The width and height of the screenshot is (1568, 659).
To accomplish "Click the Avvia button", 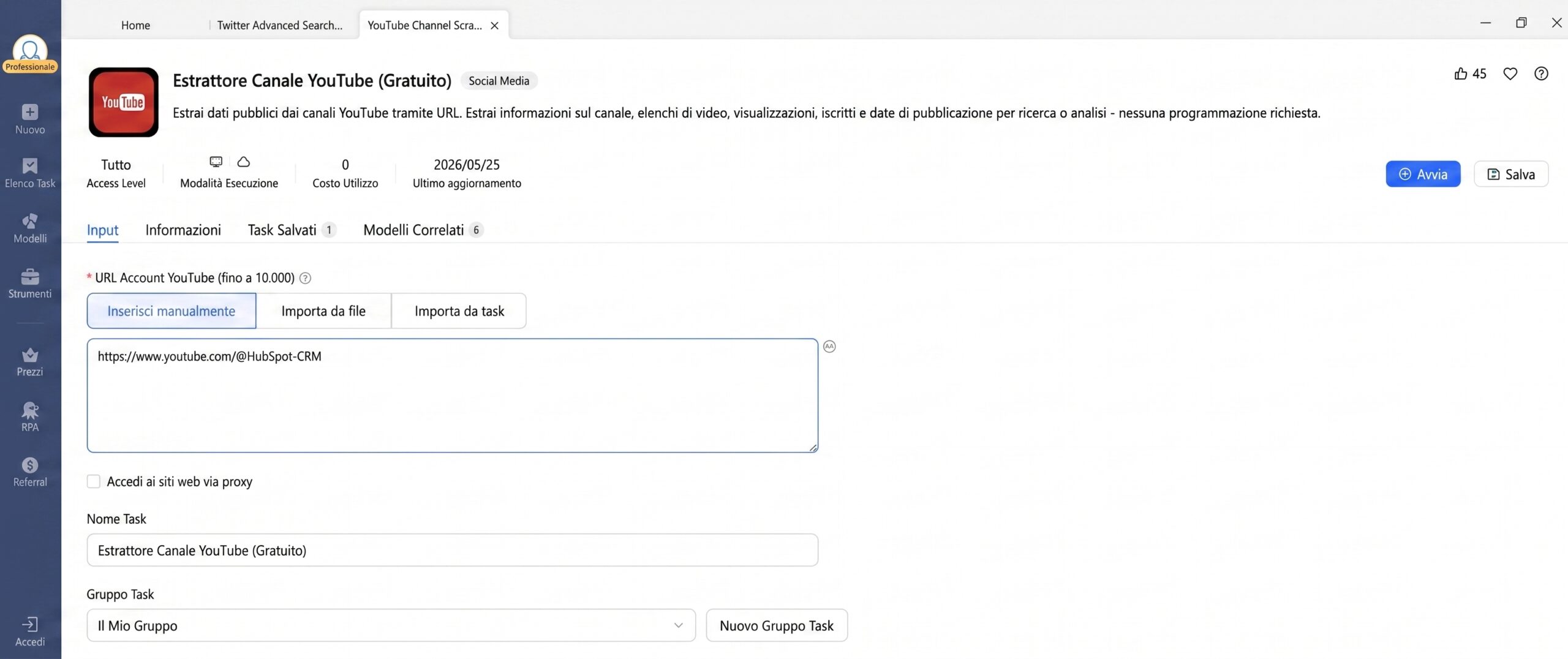I will click(x=1423, y=174).
